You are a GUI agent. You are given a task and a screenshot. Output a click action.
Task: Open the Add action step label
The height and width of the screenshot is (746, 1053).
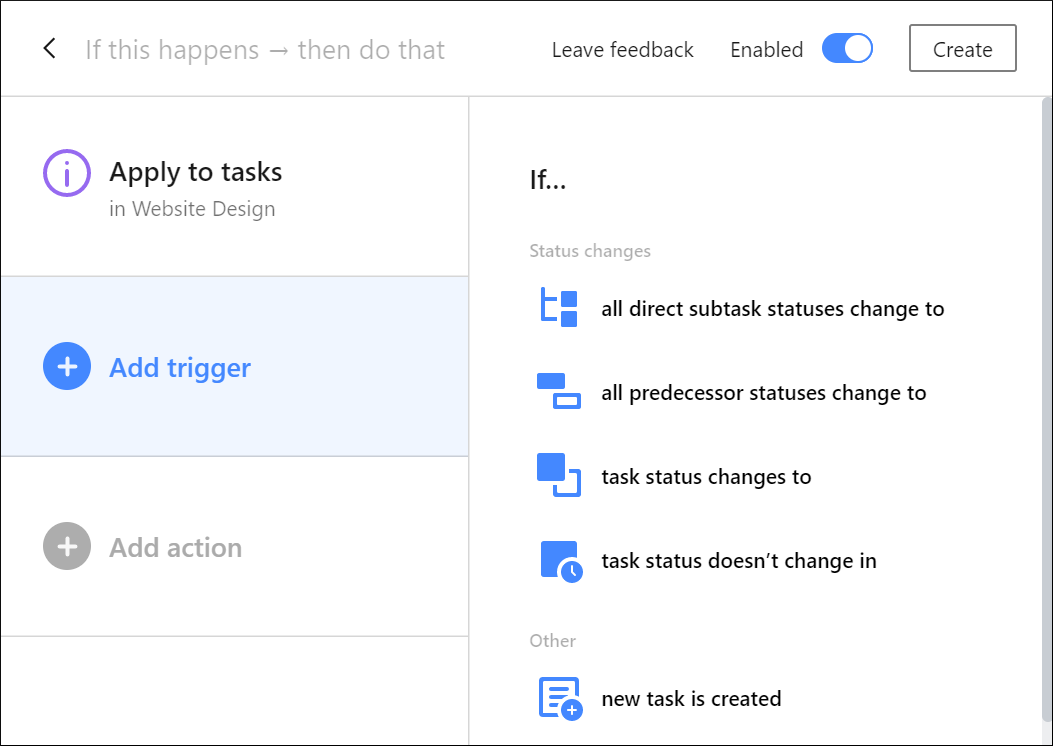176,548
